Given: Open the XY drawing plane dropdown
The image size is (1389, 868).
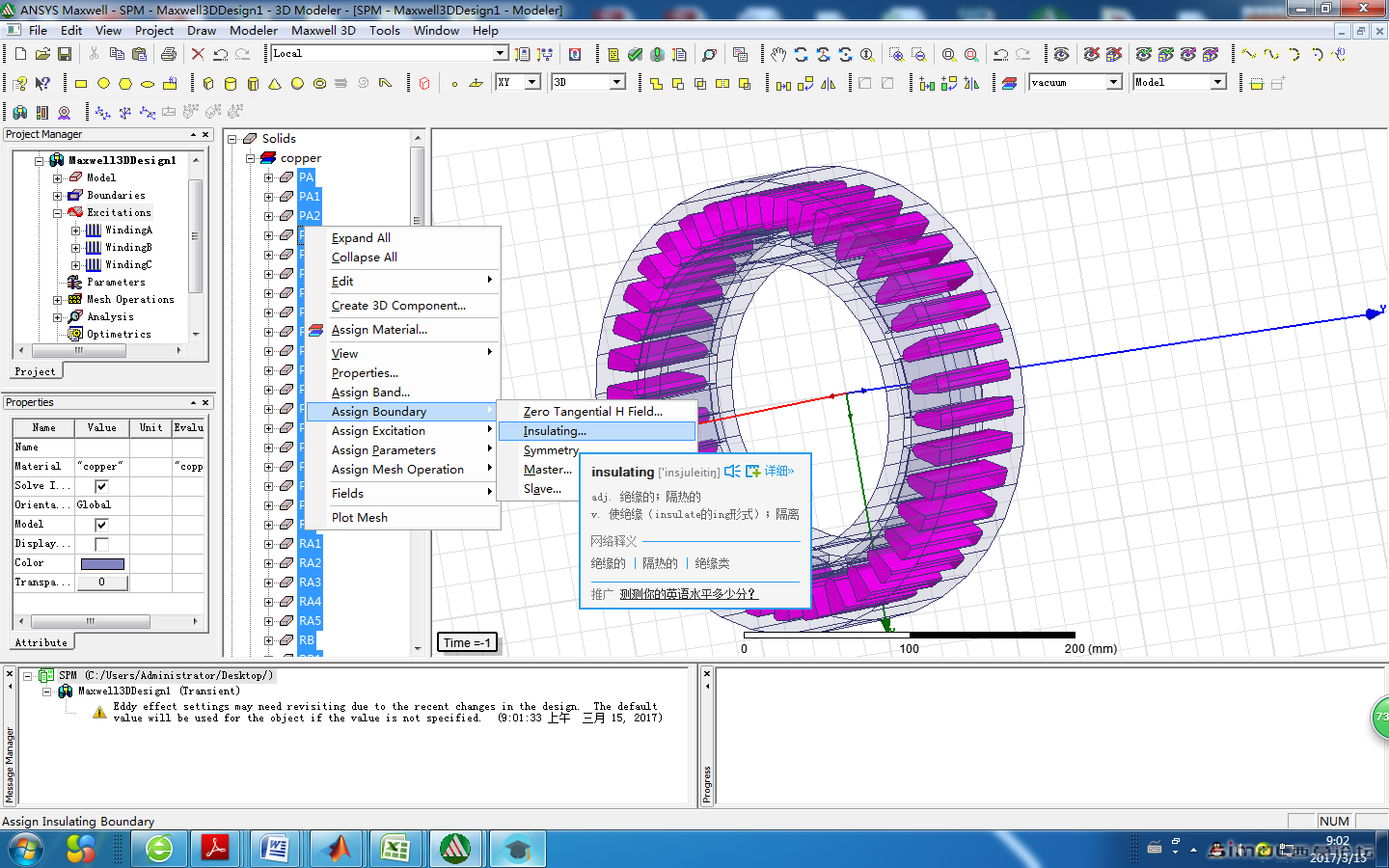Looking at the screenshot, I should [x=532, y=82].
